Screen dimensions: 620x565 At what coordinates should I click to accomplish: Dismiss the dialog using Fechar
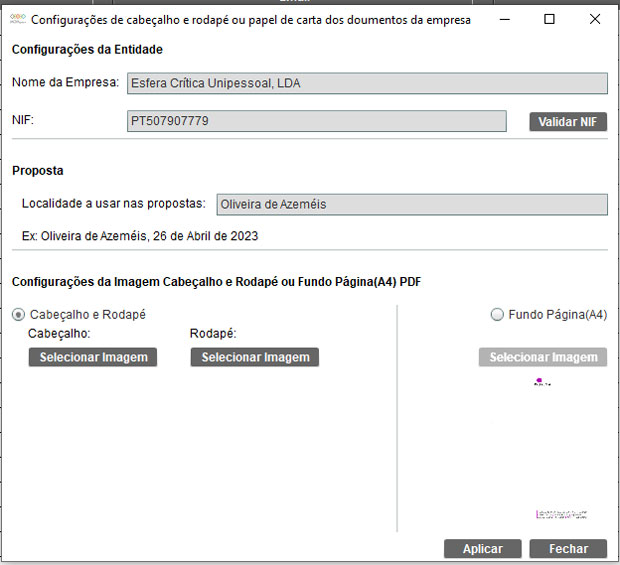coord(568,549)
